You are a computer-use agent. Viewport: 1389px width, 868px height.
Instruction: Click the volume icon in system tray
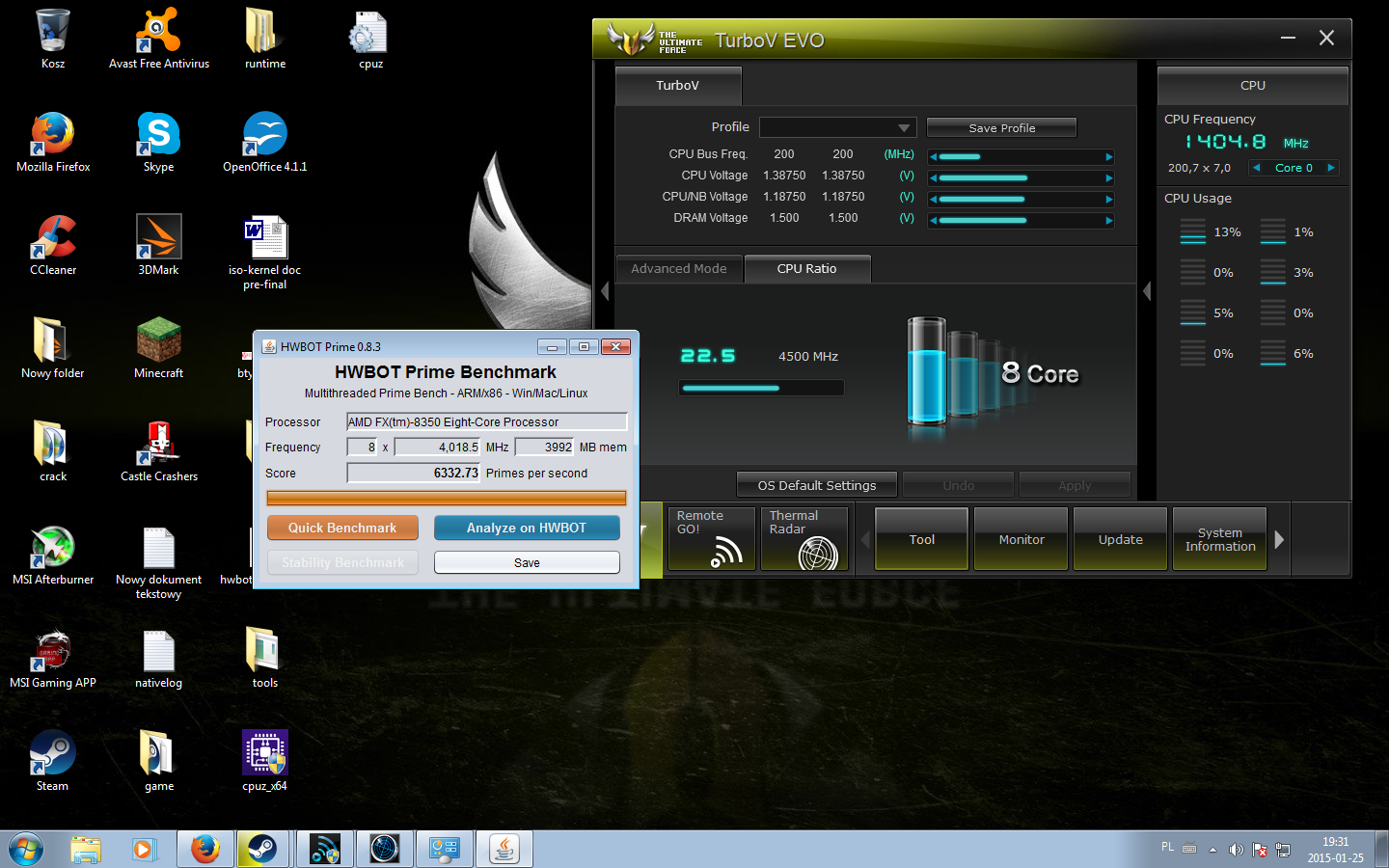point(1236,850)
